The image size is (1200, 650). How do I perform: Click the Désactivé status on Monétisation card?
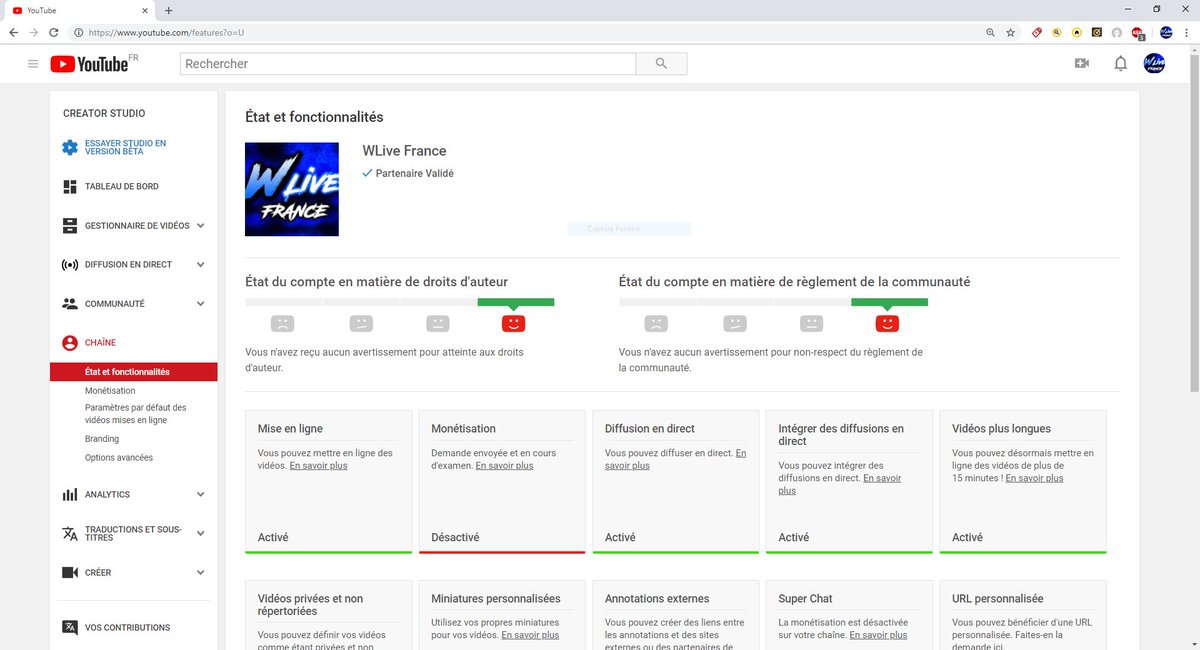point(455,538)
